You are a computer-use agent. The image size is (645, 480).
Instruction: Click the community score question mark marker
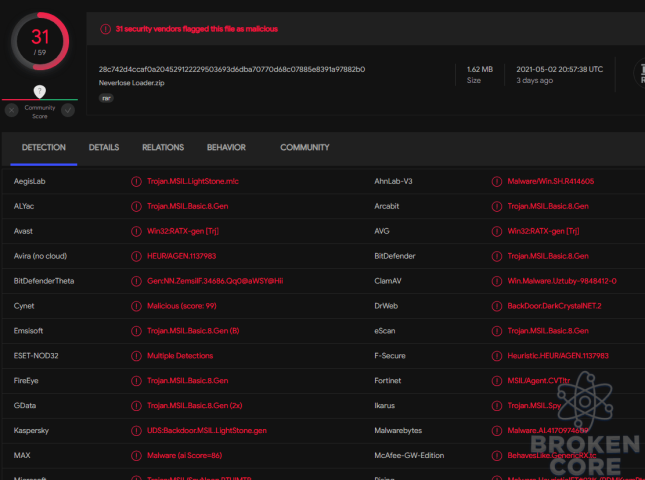tap(39, 91)
